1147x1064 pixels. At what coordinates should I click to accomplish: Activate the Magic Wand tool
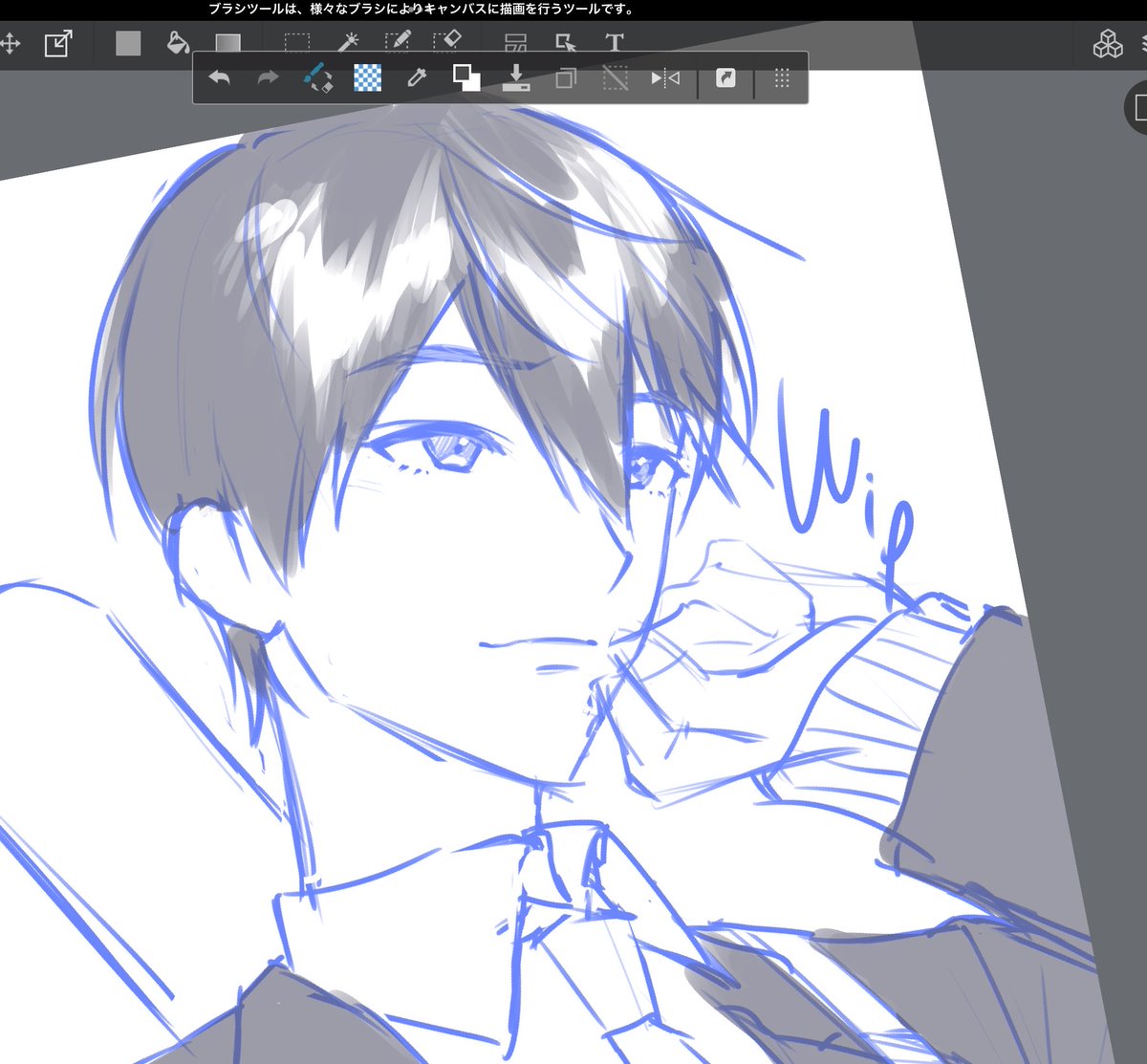point(348,42)
